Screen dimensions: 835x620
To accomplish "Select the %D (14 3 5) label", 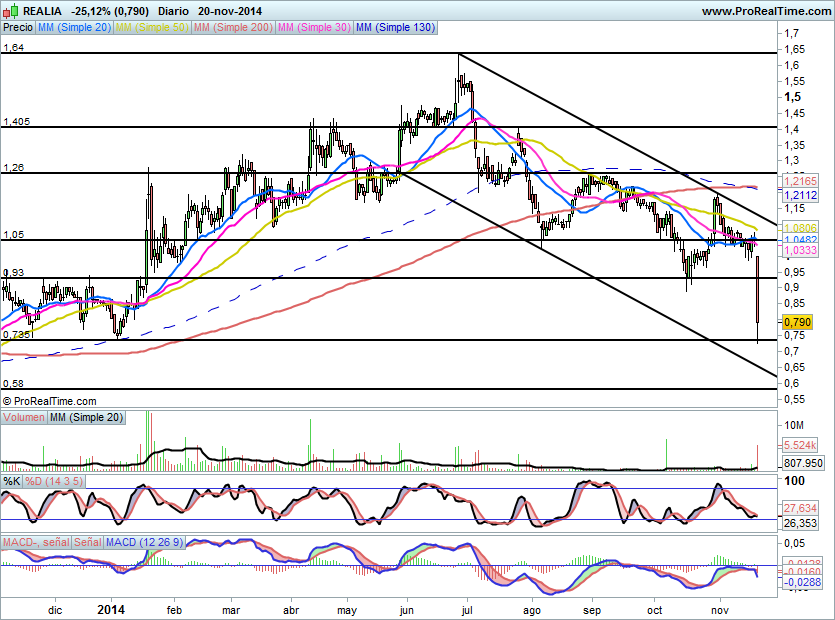I will click(55, 481).
